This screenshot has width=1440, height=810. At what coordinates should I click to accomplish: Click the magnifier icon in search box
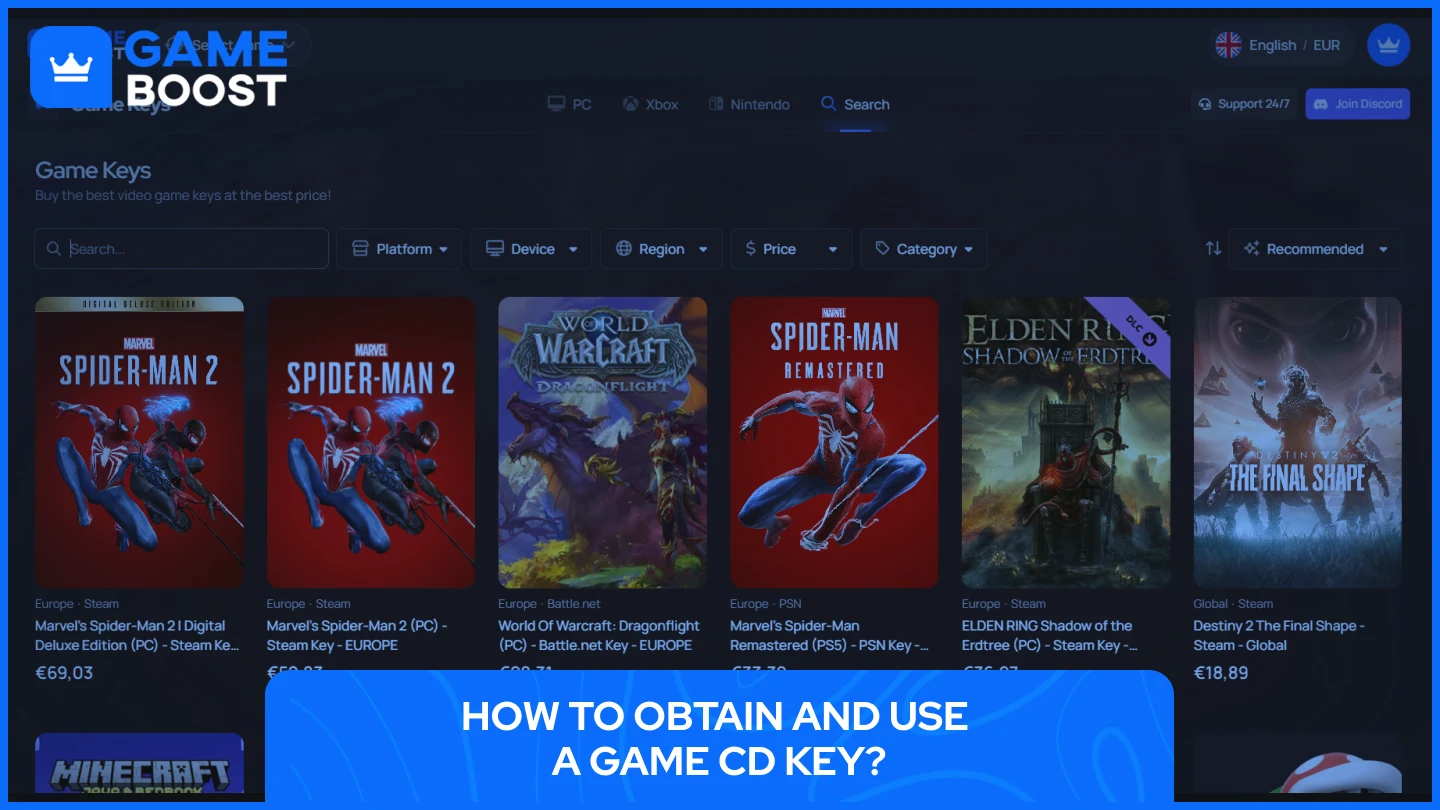click(53, 249)
